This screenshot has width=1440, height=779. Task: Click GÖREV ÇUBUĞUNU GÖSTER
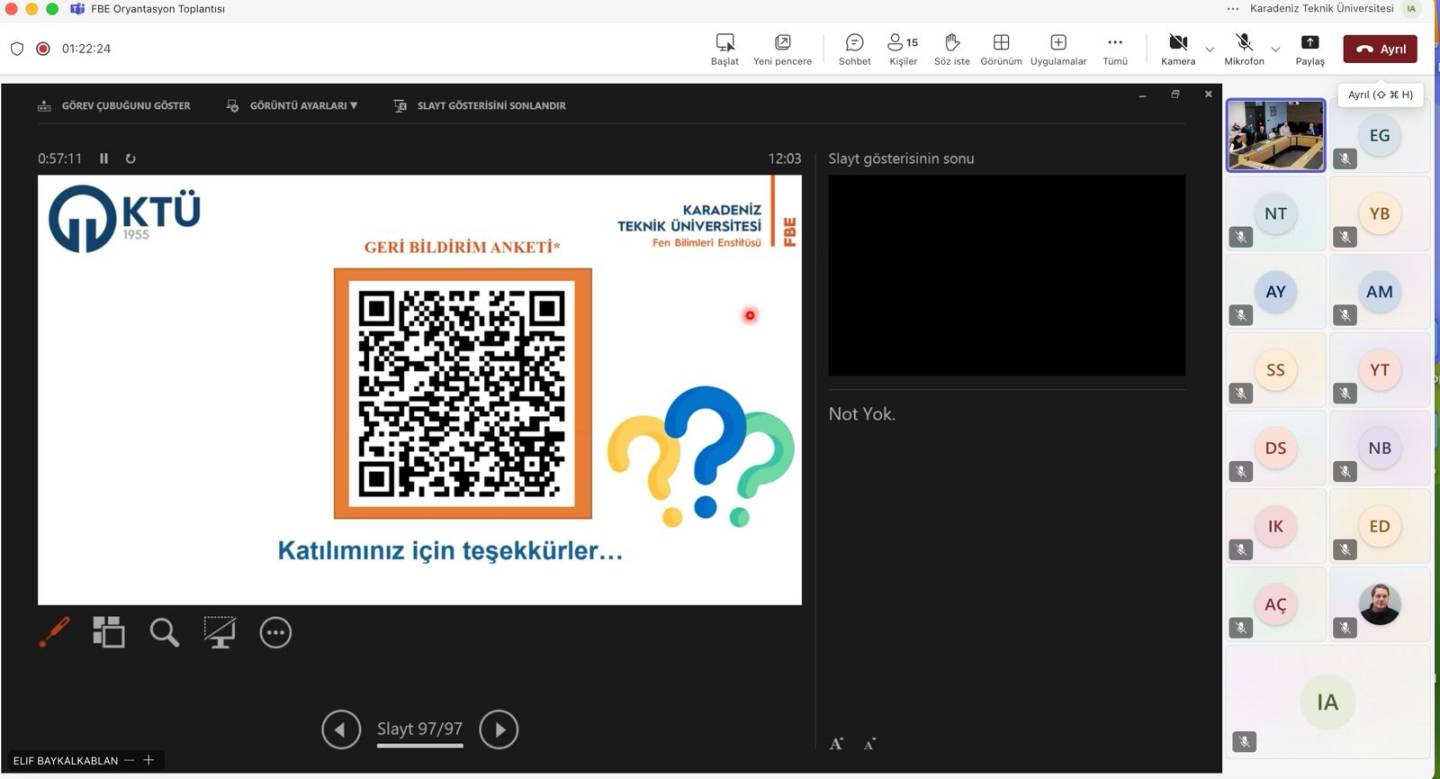pyautogui.click(x=114, y=105)
